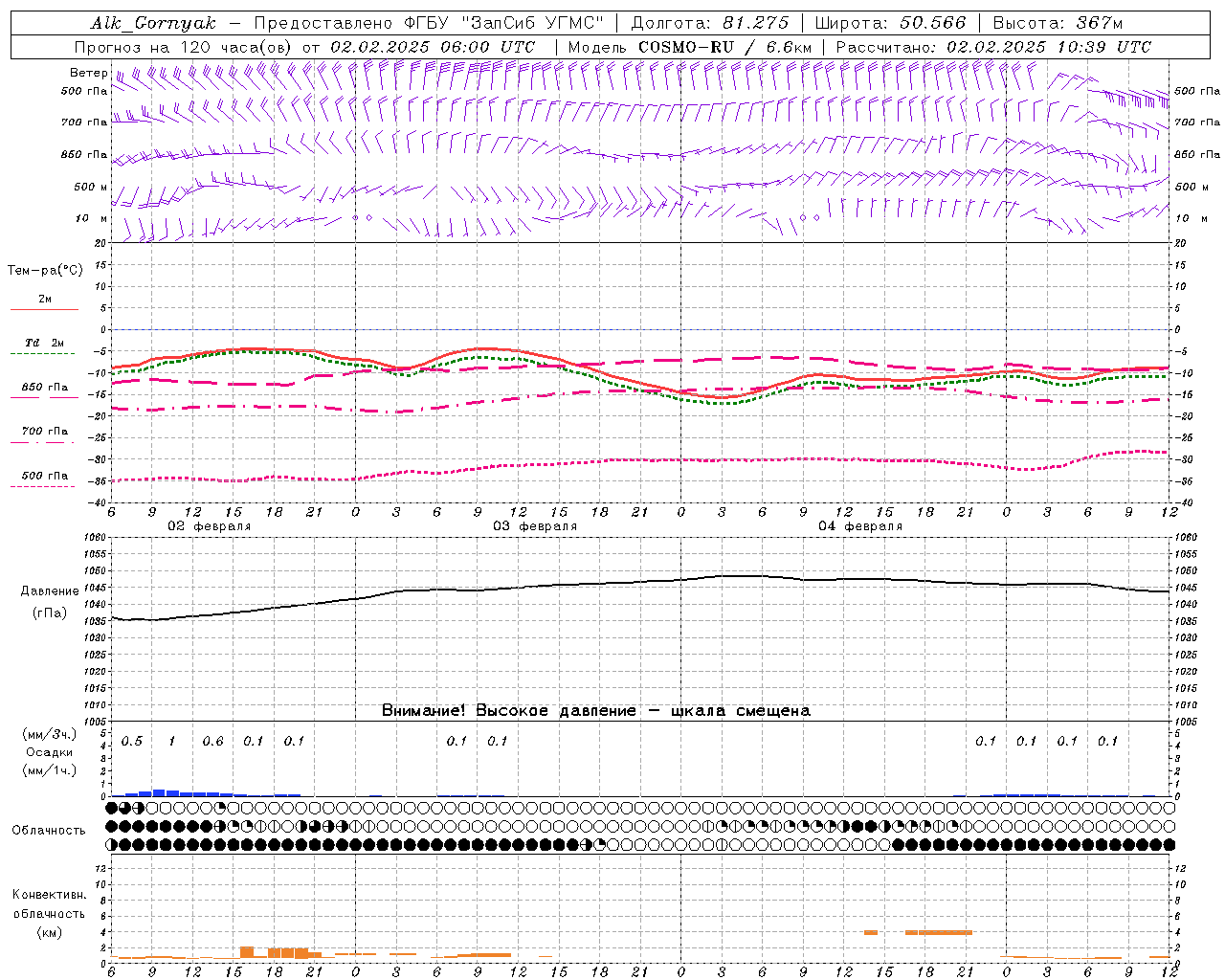Select the Долгота: 81.275 value
The image size is (1225, 980).
(710, 23)
